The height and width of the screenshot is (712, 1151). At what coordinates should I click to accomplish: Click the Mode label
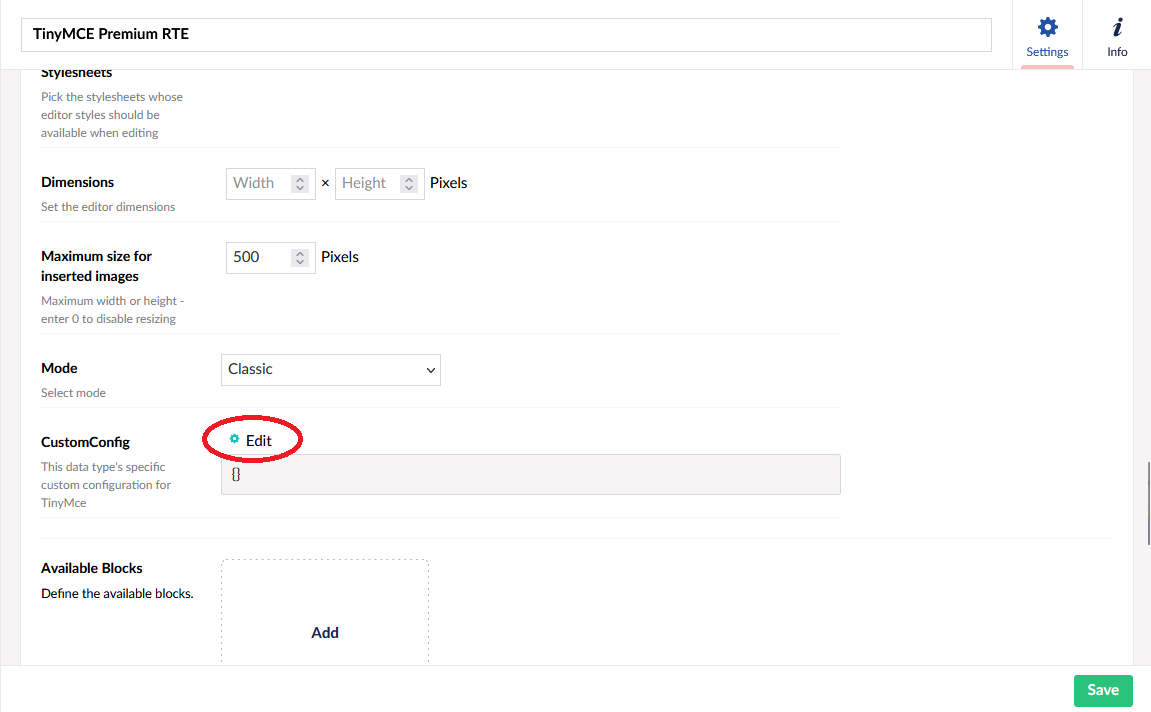(59, 368)
